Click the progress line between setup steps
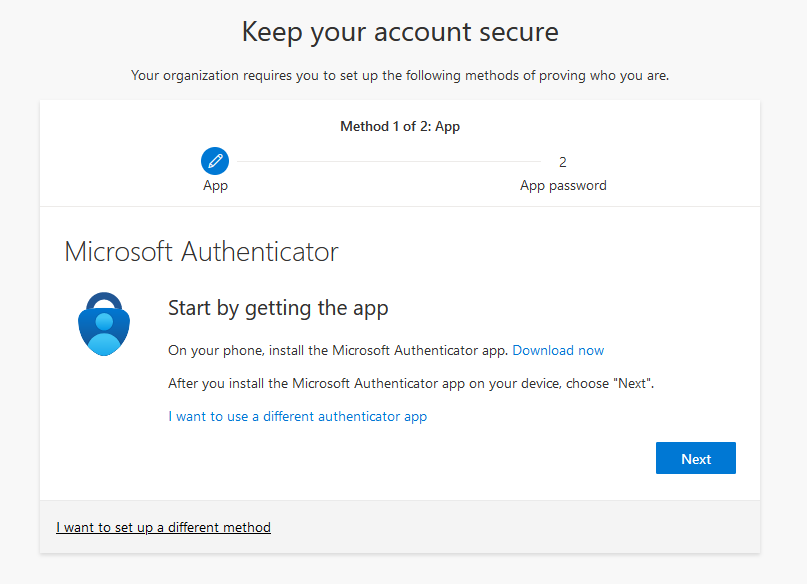Screen dimensions: 807x584 point(389,162)
